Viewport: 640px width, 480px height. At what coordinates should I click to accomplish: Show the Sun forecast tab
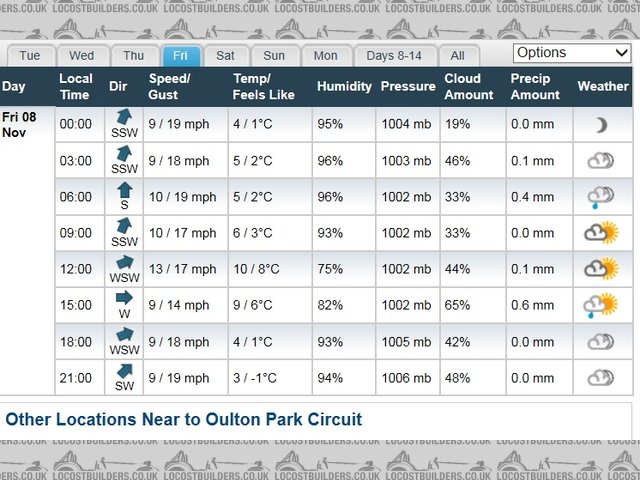pyautogui.click(x=274, y=56)
